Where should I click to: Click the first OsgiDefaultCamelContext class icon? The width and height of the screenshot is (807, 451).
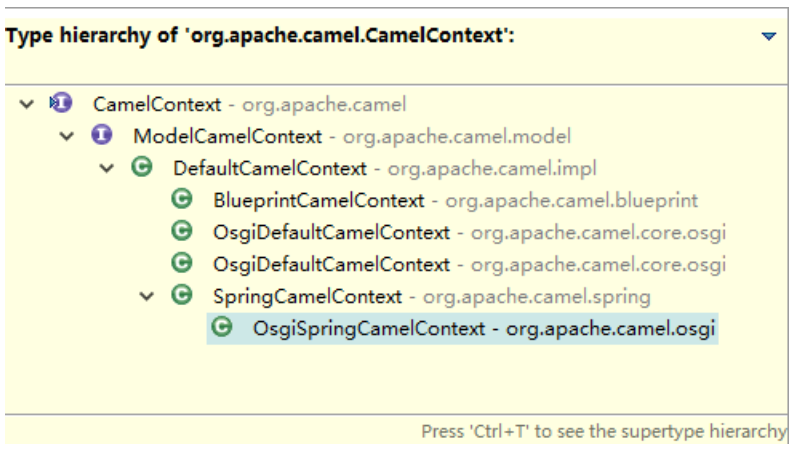pos(181,231)
